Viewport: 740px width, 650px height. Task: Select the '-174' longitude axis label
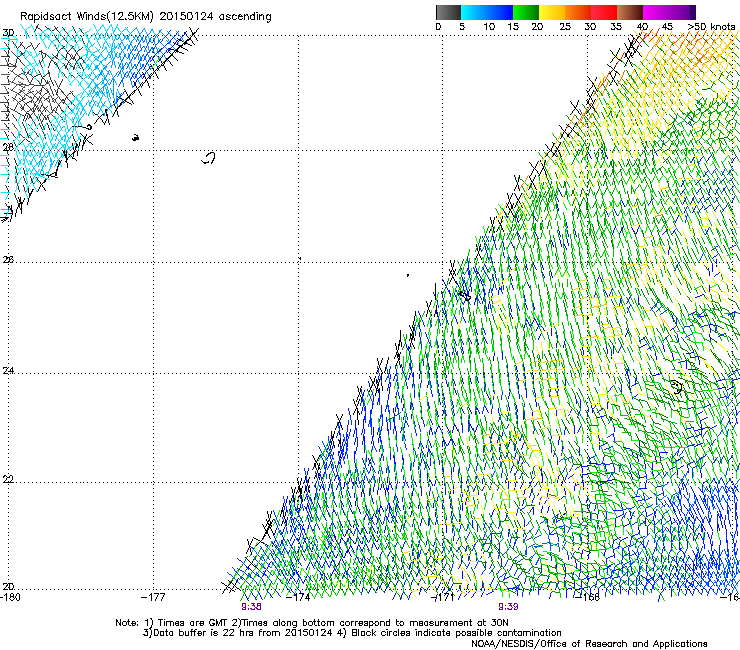click(299, 597)
